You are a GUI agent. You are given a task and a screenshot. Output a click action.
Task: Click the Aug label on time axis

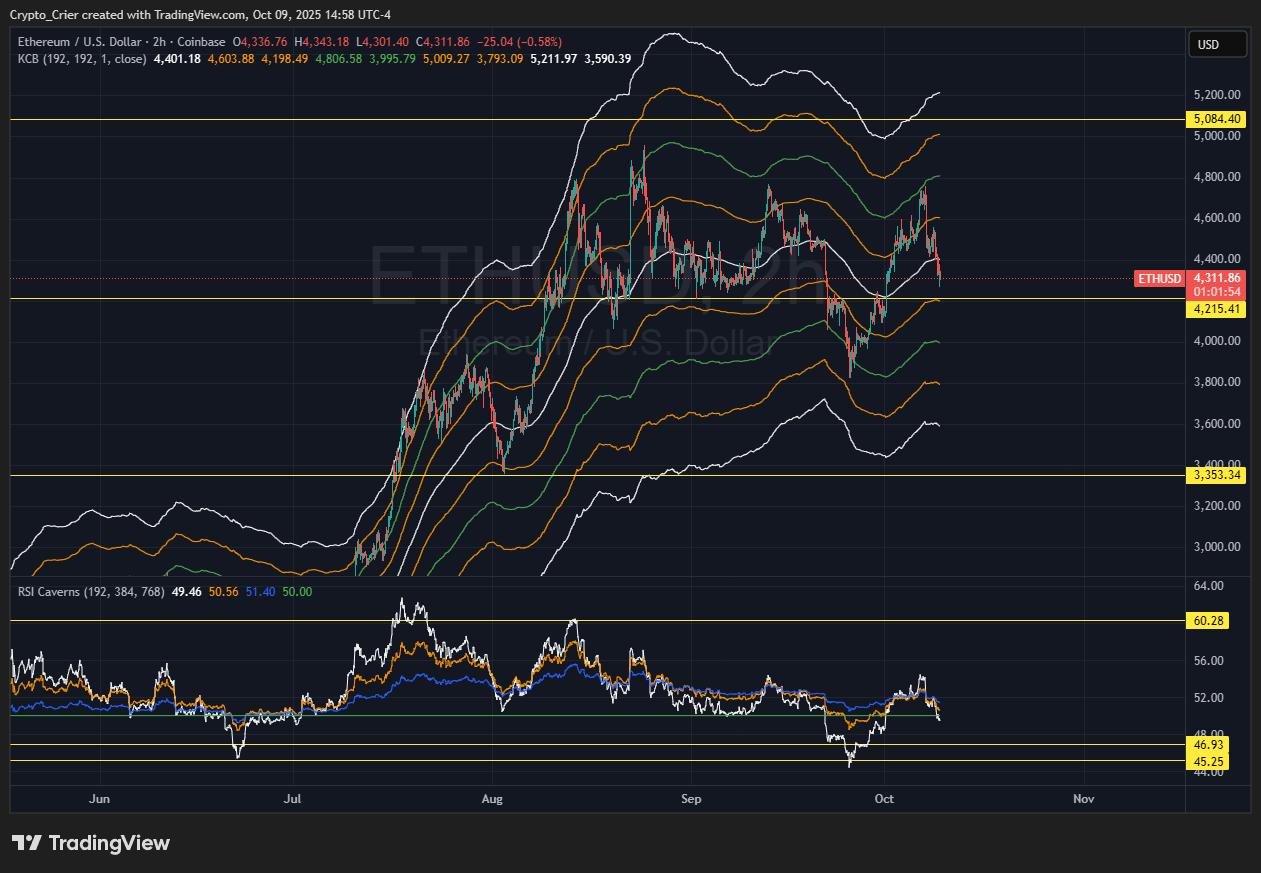click(x=491, y=799)
